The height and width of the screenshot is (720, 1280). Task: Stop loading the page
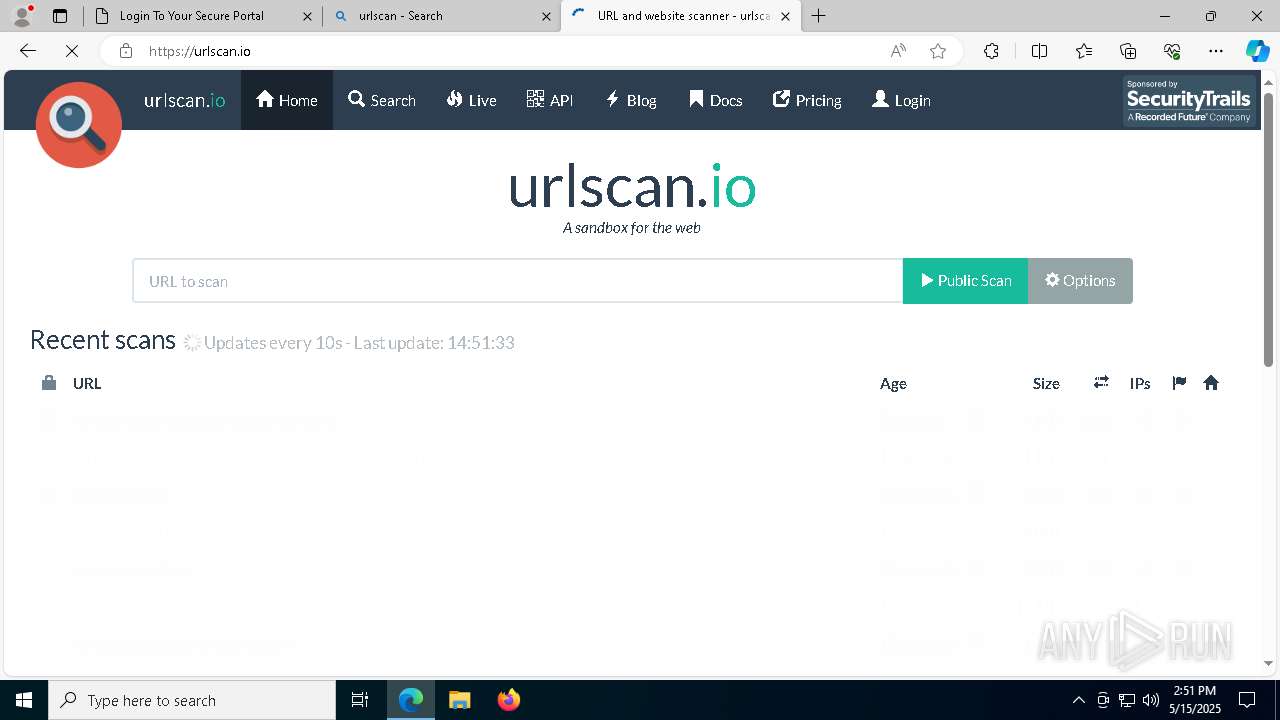72,51
